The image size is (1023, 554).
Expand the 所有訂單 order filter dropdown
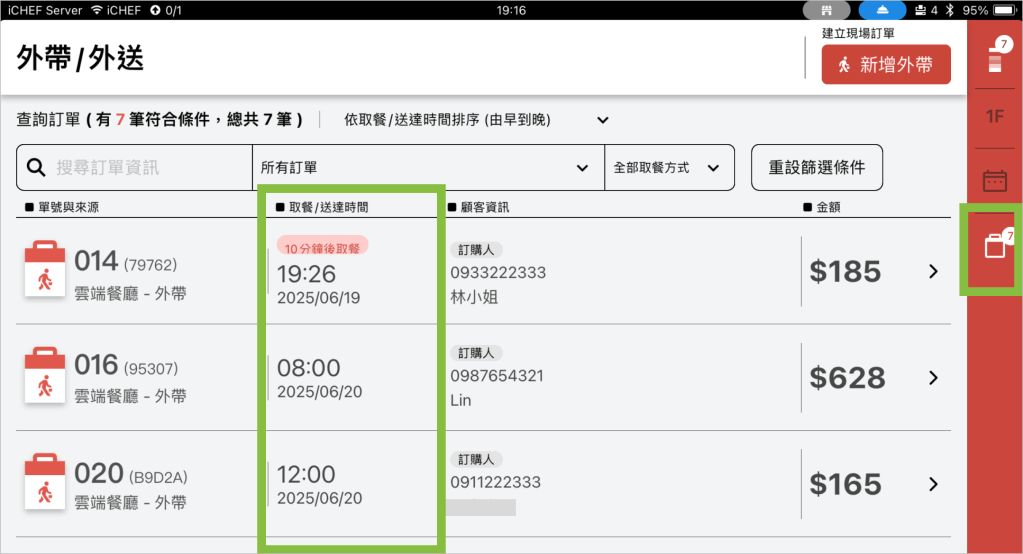[427, 168]
